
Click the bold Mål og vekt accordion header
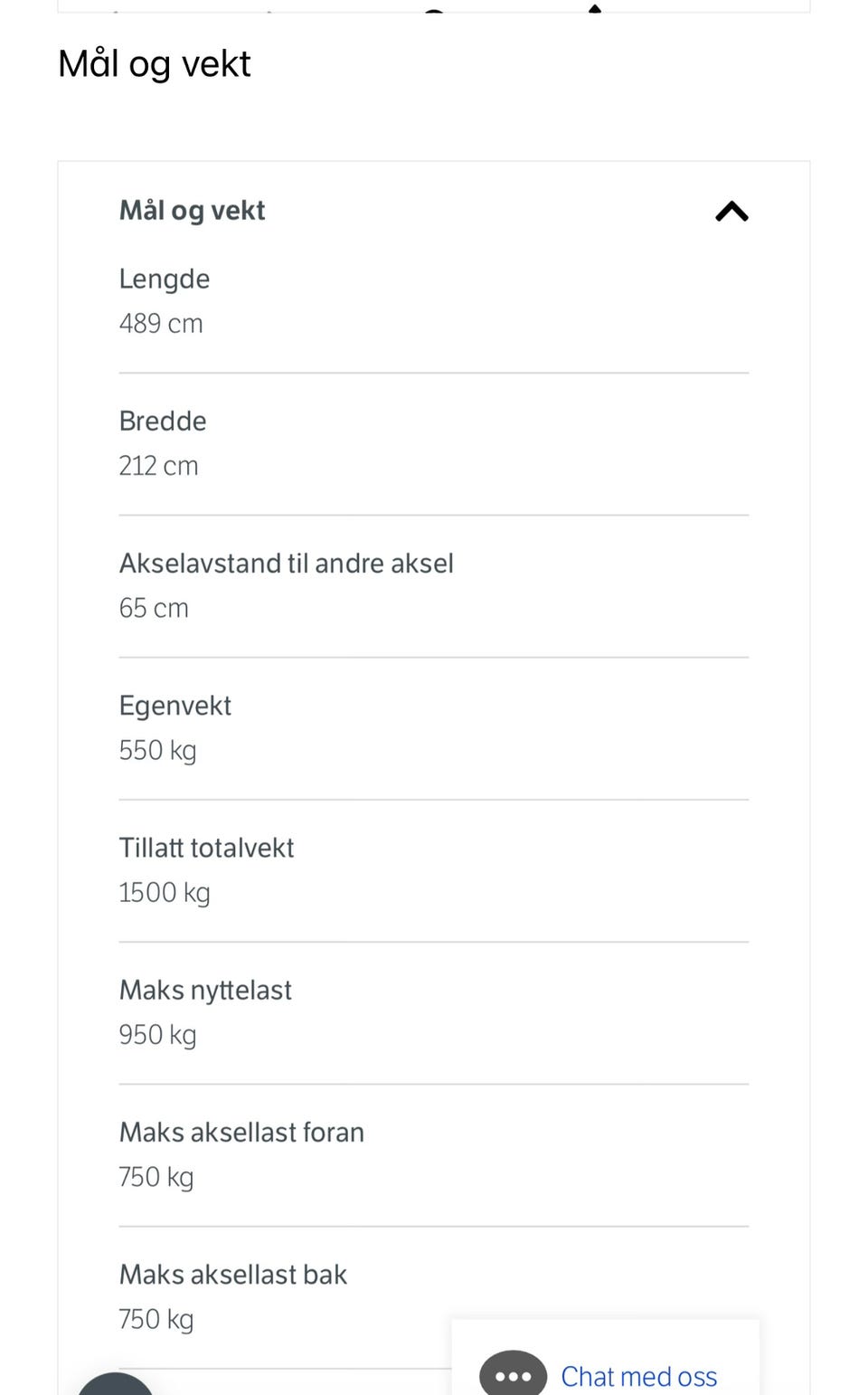pyautogui.click(x=192, y=211)
